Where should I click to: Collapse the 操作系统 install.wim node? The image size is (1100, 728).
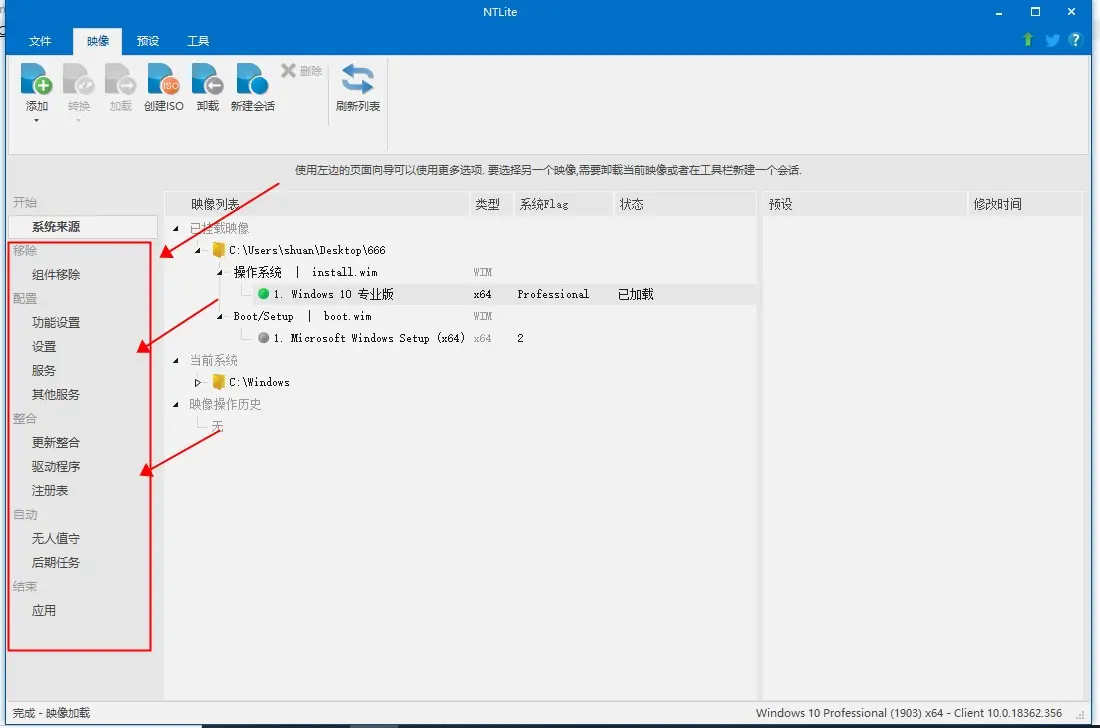(220, 272)
